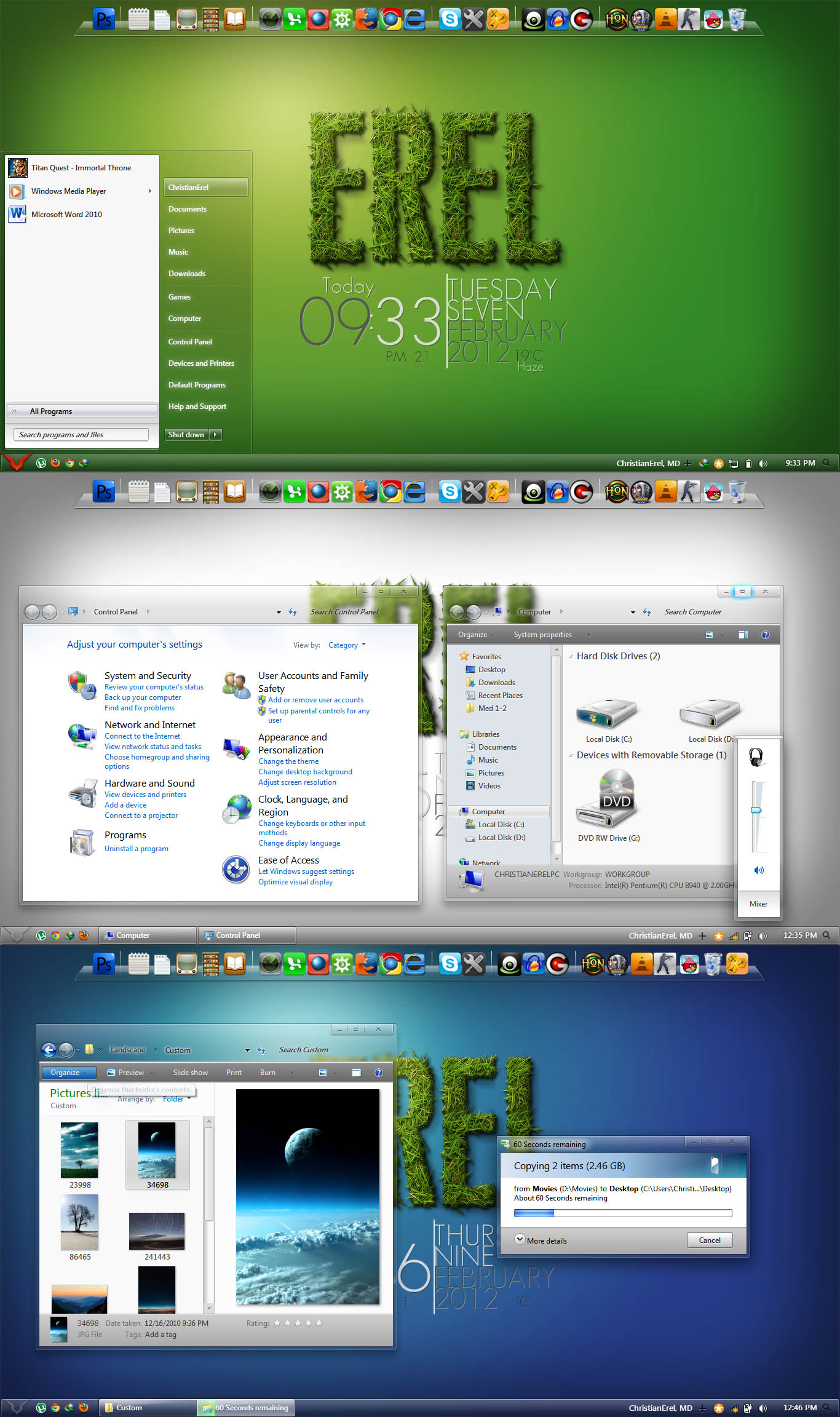
Task: Expand the Windows Media Player submenu arrow
Action: [149, 191]
